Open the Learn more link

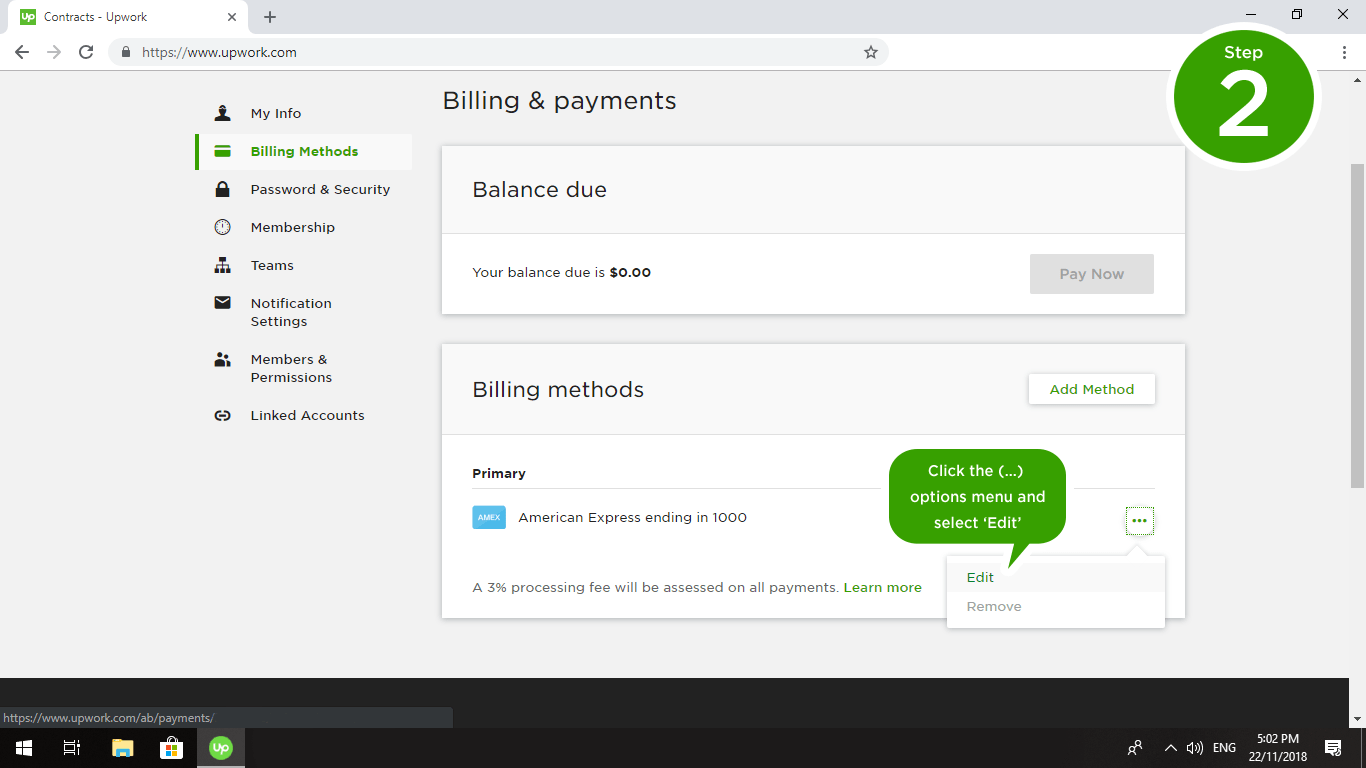click(882, 587)
